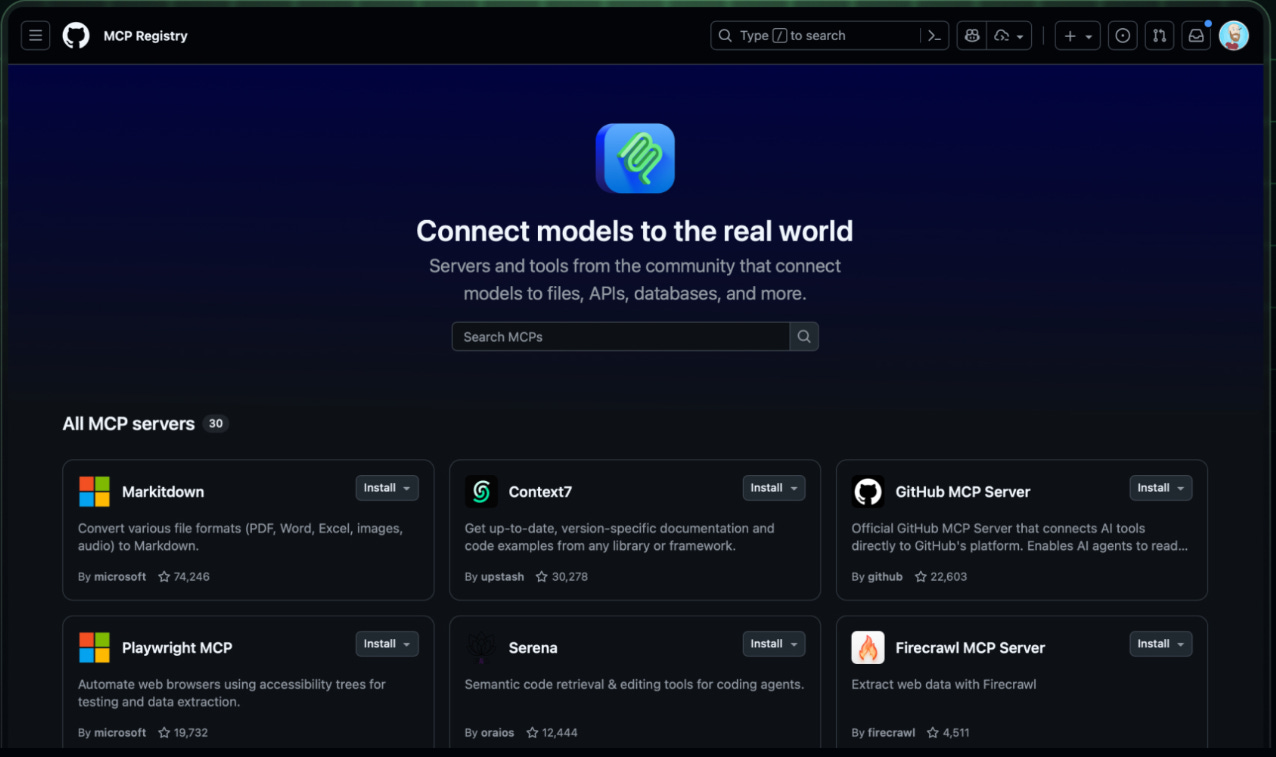
Task: Open the user profile avatar menu
Action: coord(1234,36)
